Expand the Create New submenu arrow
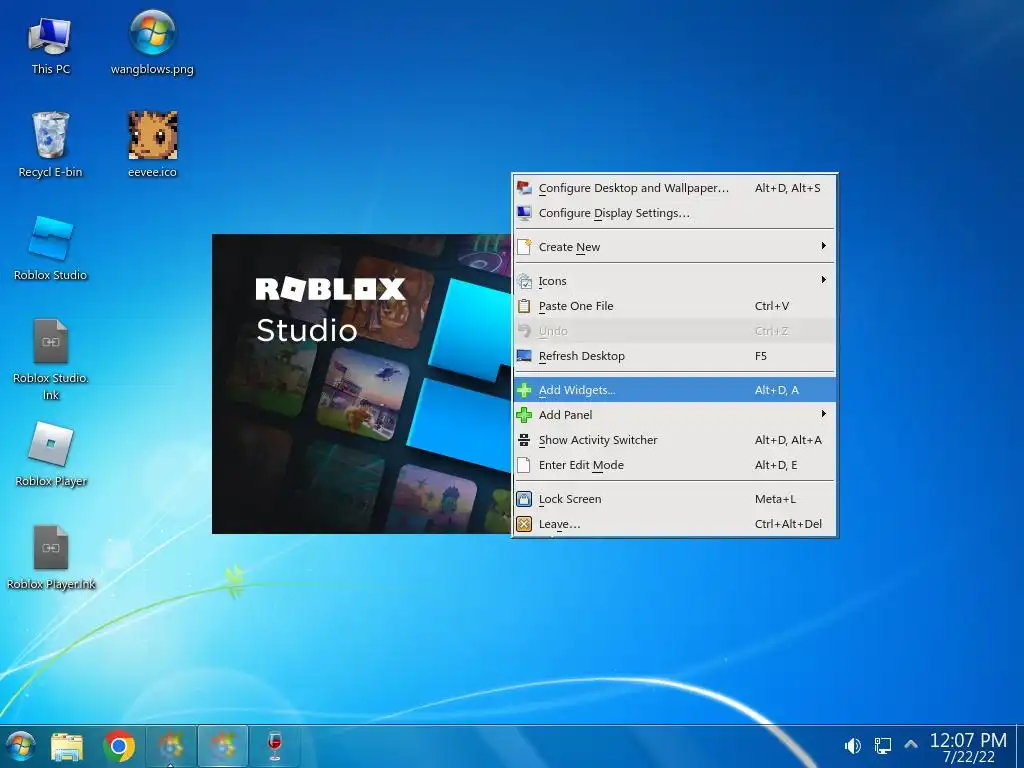The width and height of the screenshot is (1024, 768). pyautogui.click(x=824, y=246)
